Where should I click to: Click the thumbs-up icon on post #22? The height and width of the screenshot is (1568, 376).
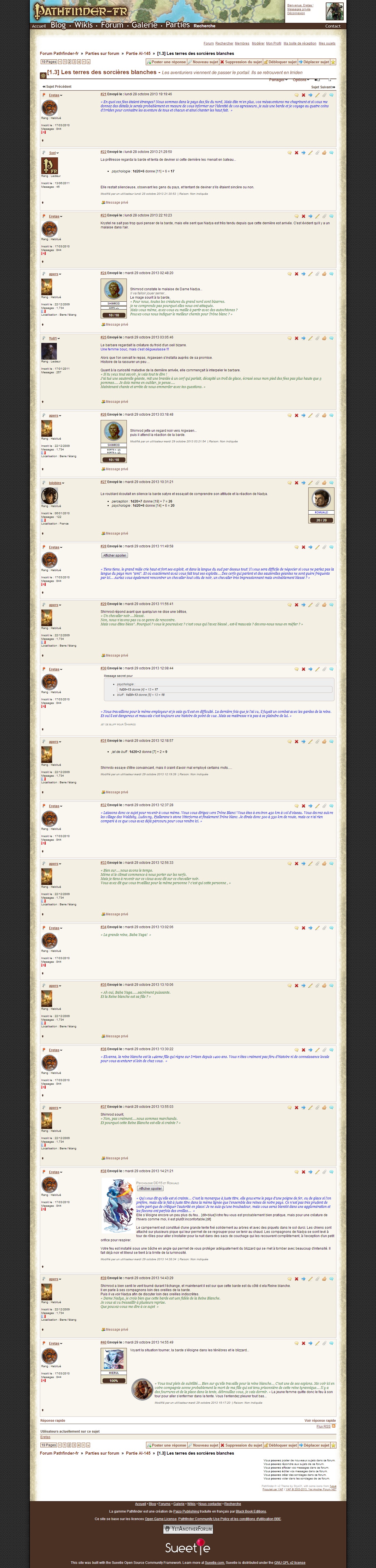pos(324,153)
